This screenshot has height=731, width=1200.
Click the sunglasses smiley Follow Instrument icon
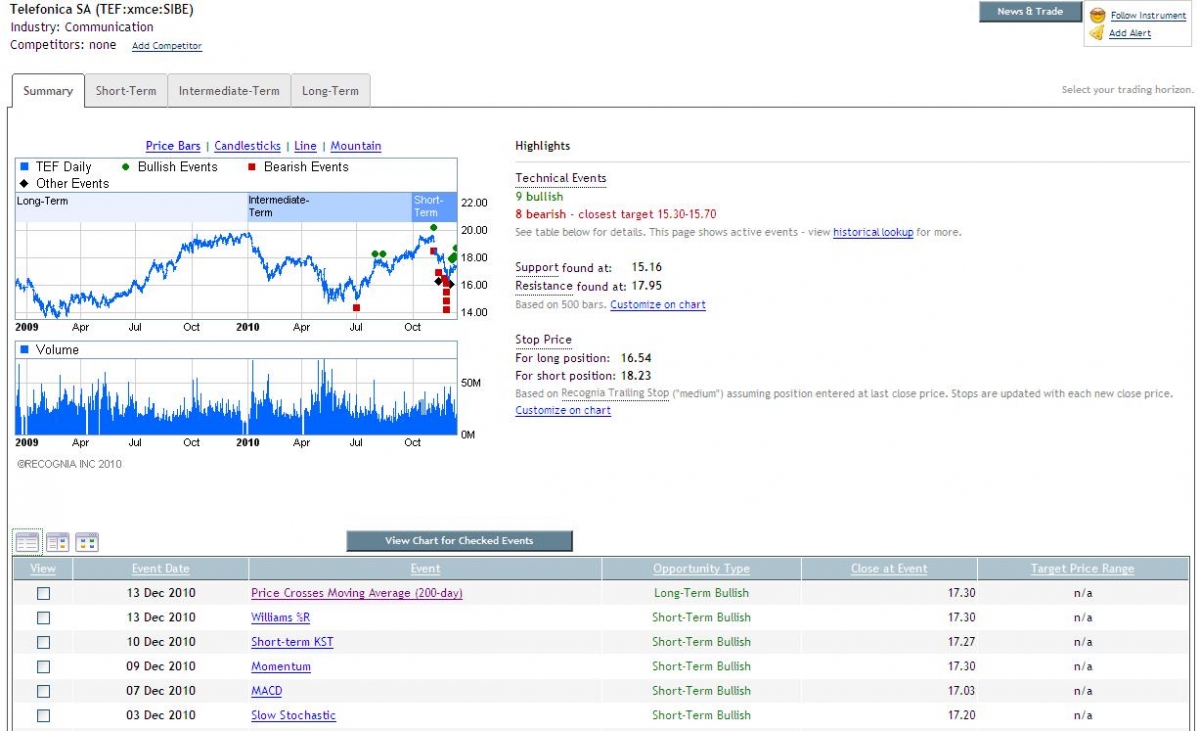[x=1097, y=16]
